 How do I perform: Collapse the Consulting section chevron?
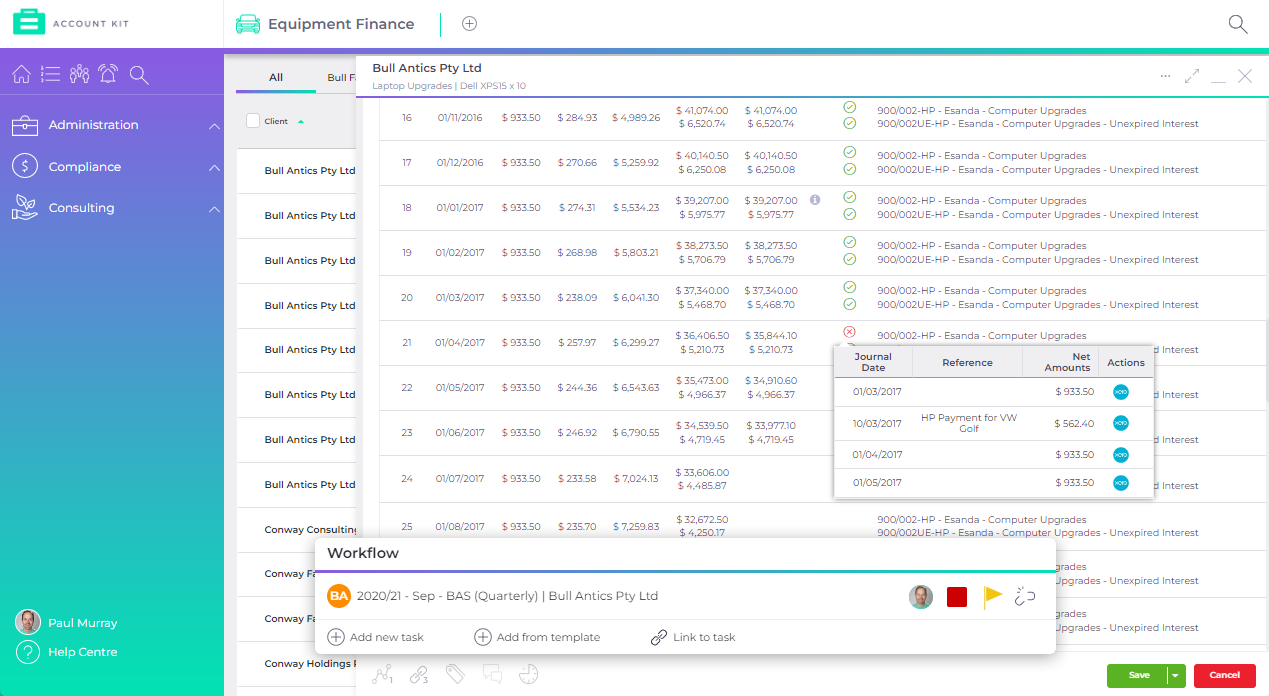tap(214, 209)
